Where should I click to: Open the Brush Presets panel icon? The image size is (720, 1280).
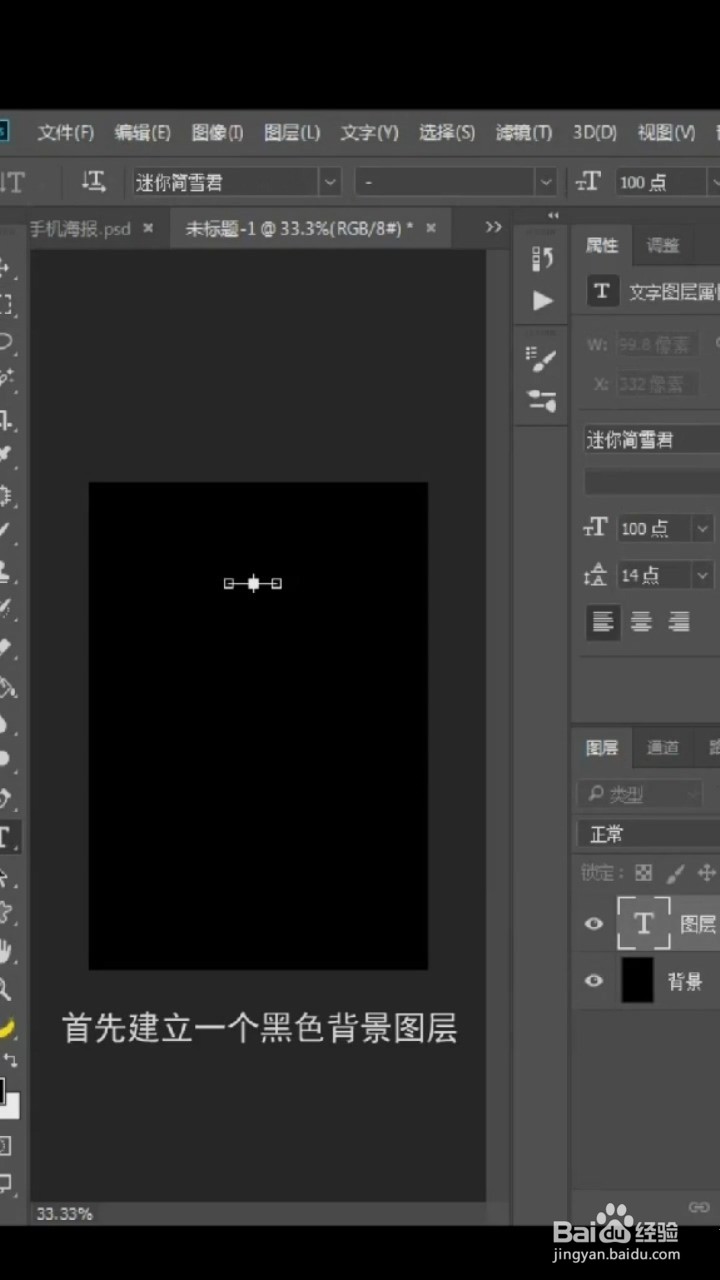543,358
